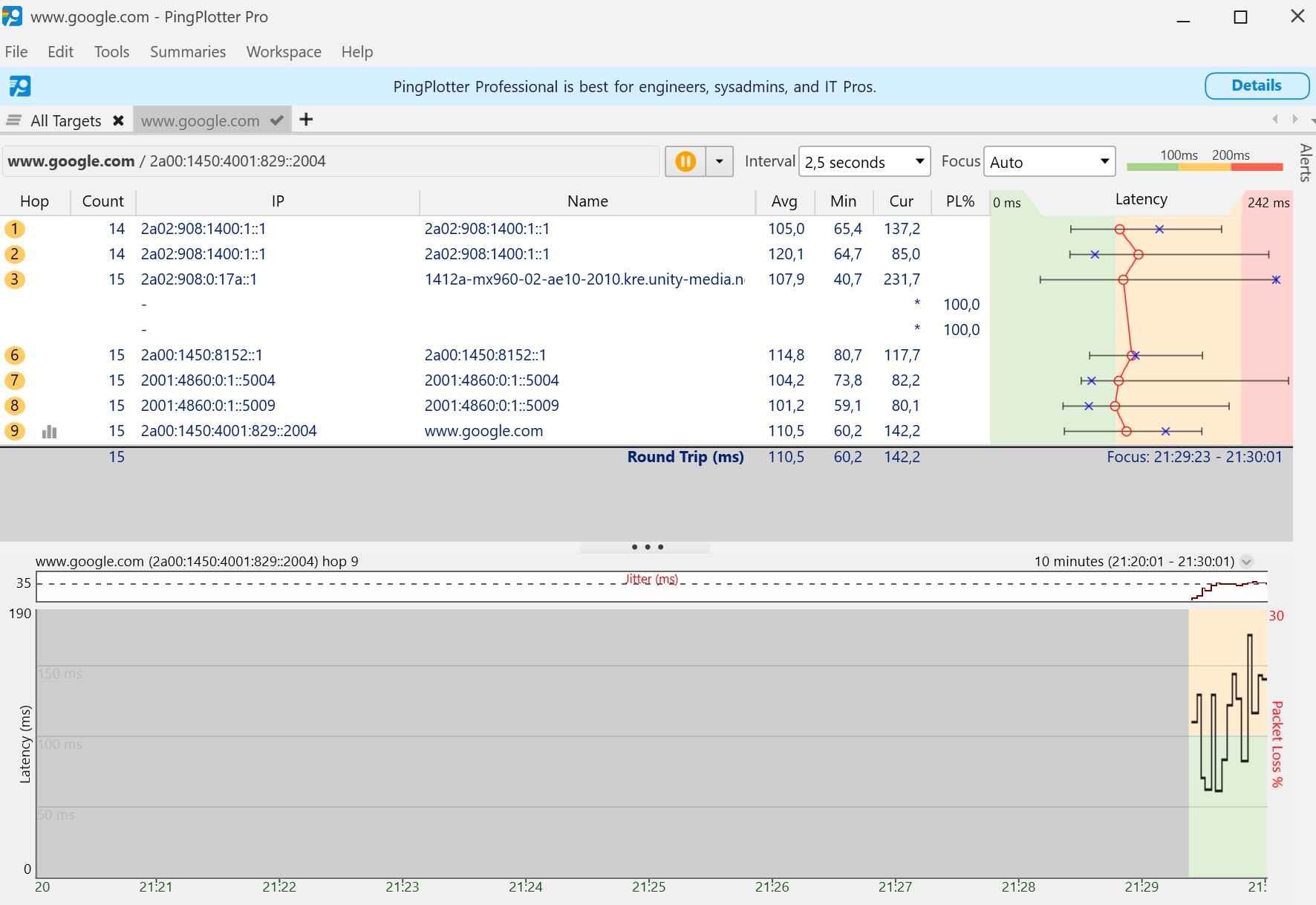Click the target address input field
Screen dimensions: 1316x905
pyautogui.click(x=331, y=161)
